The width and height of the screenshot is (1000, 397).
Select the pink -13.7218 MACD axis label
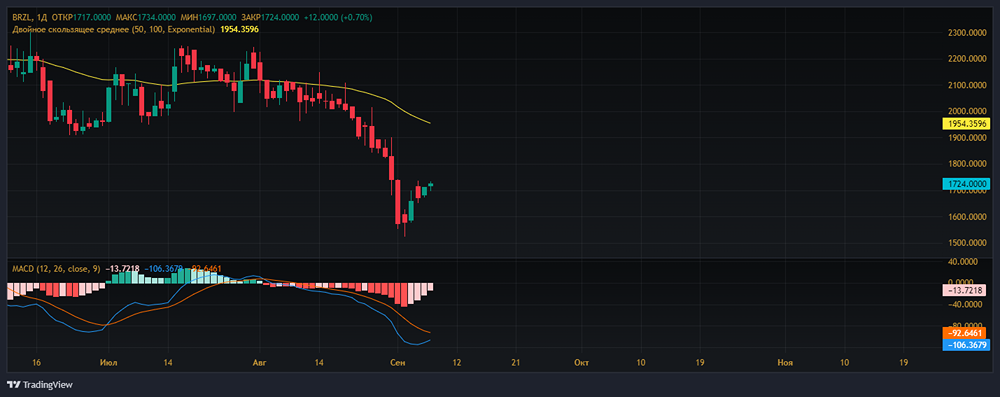pyautogui.click(x=964, y=290)
